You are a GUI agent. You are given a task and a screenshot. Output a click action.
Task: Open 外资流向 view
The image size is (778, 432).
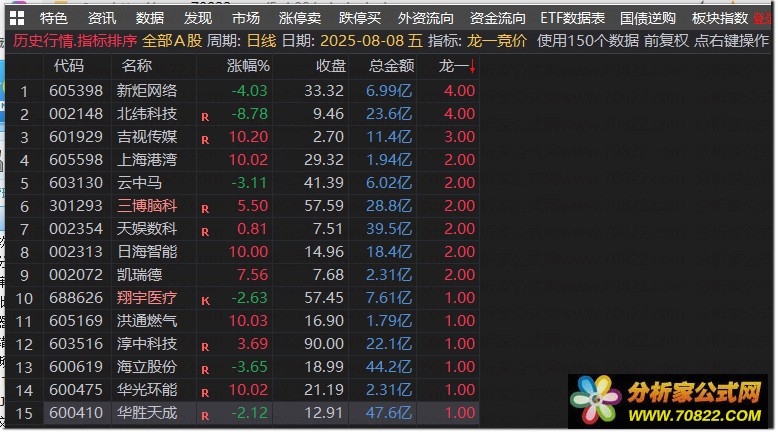point(426,18)
